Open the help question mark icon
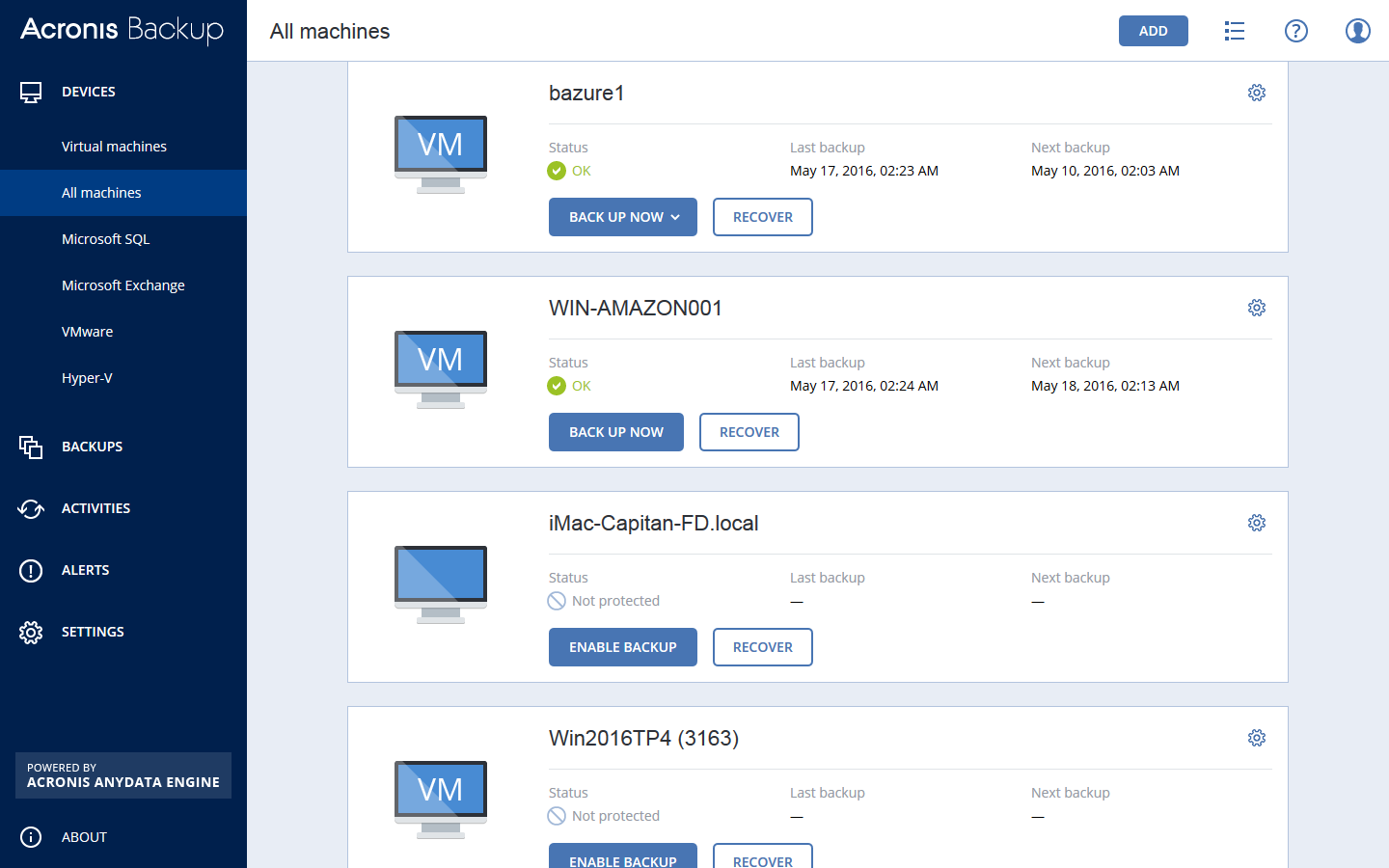This screenshot has height=868, width=1389. [x=1295, y=31]
